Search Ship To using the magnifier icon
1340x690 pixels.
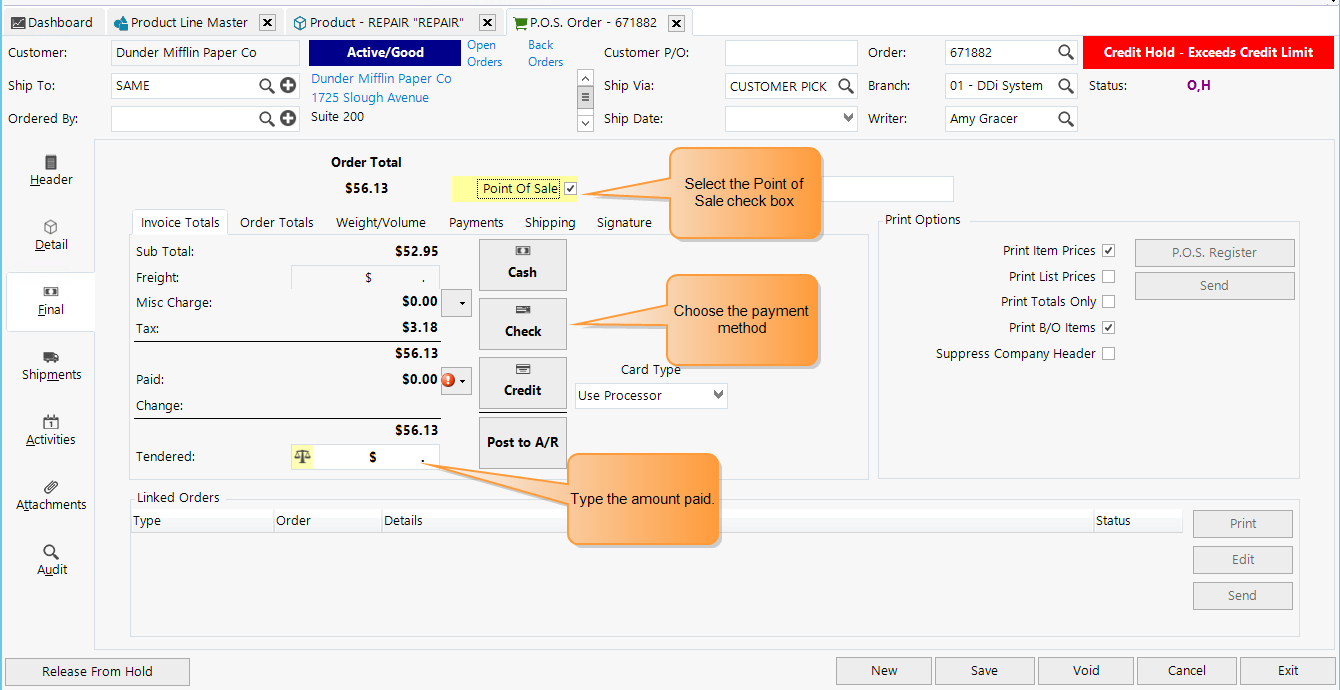[x=268, y=86]
